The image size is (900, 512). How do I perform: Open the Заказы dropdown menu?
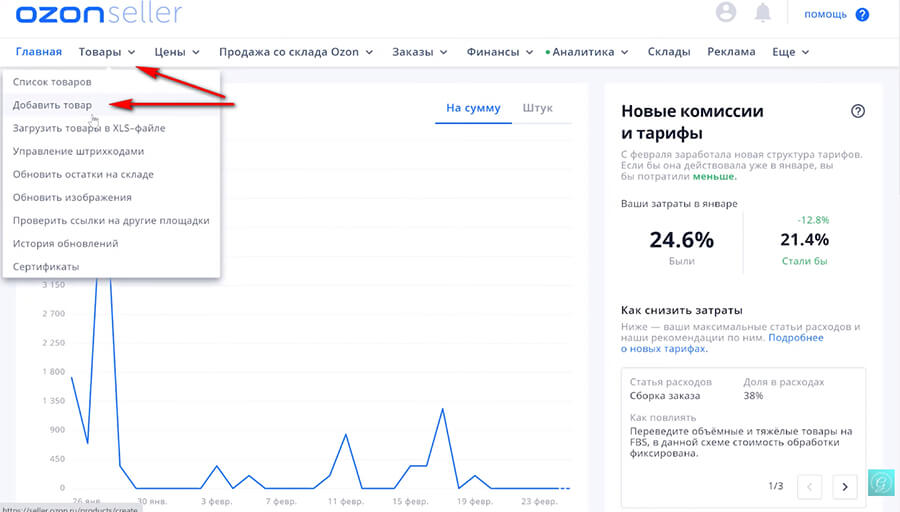pos(420,52)
